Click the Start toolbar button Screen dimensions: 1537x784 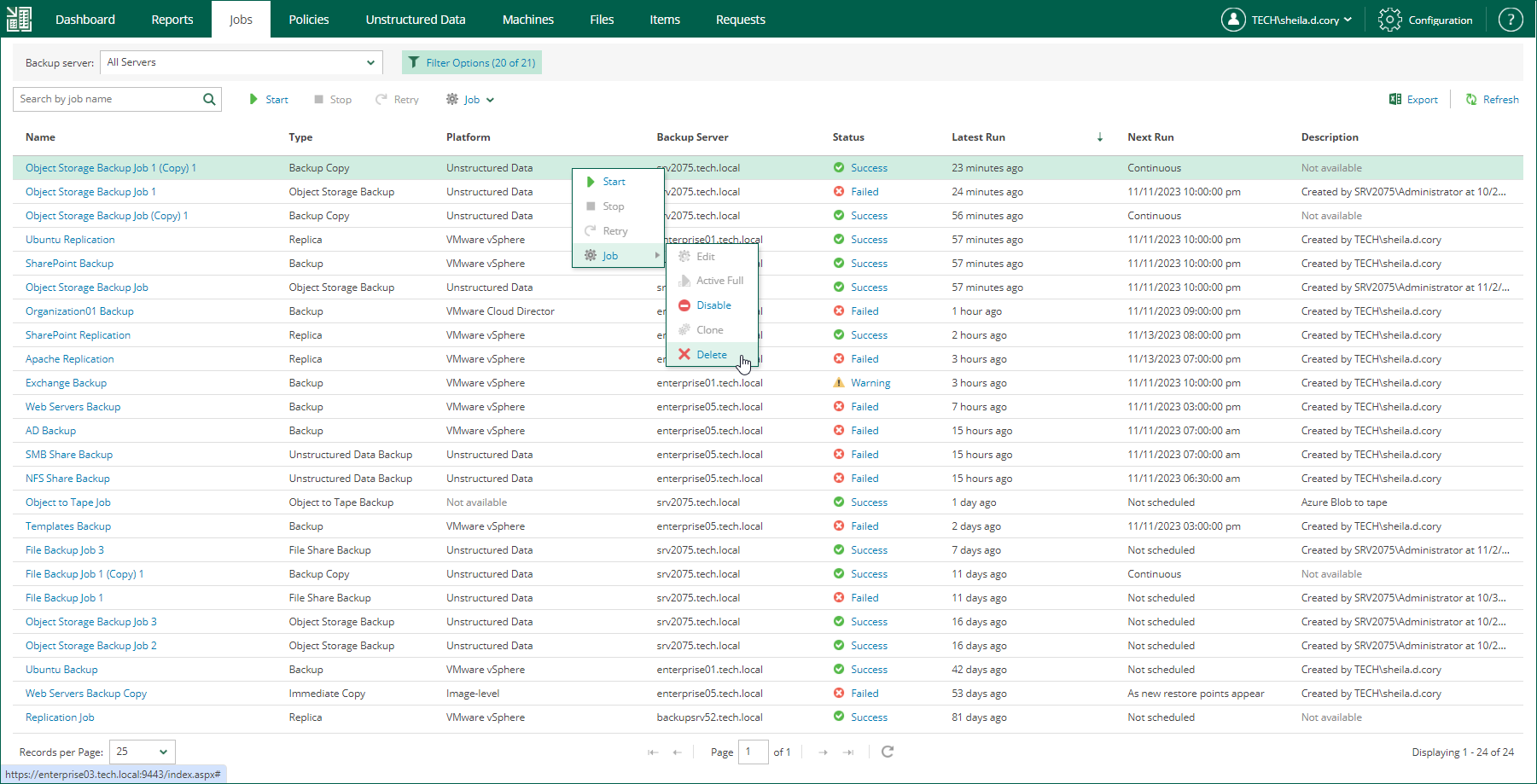click(x=268, y=100)
